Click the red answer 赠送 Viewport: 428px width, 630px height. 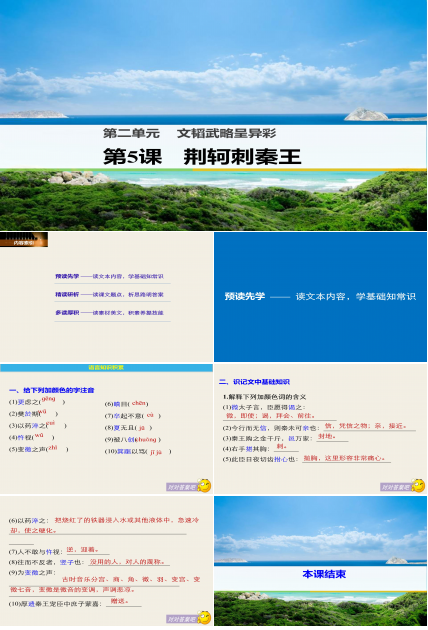[119, 601]
